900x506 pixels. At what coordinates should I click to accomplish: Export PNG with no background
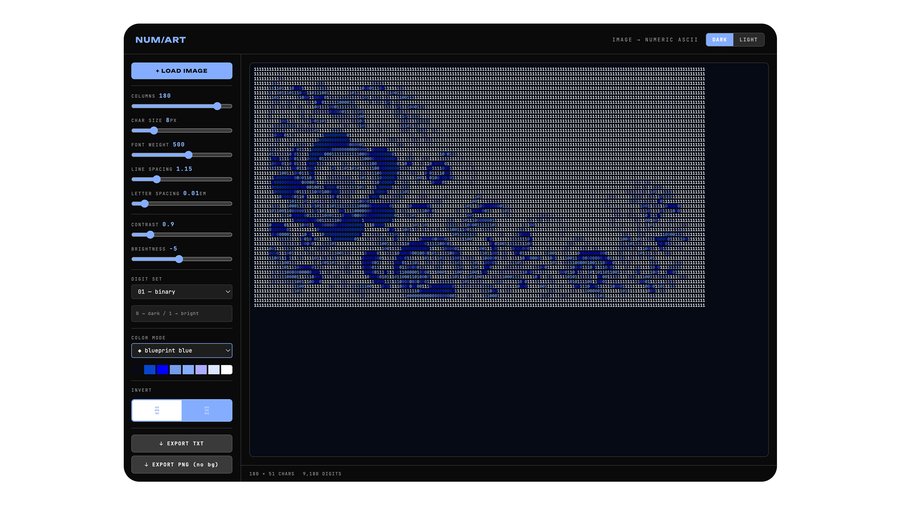coord(181,465)
